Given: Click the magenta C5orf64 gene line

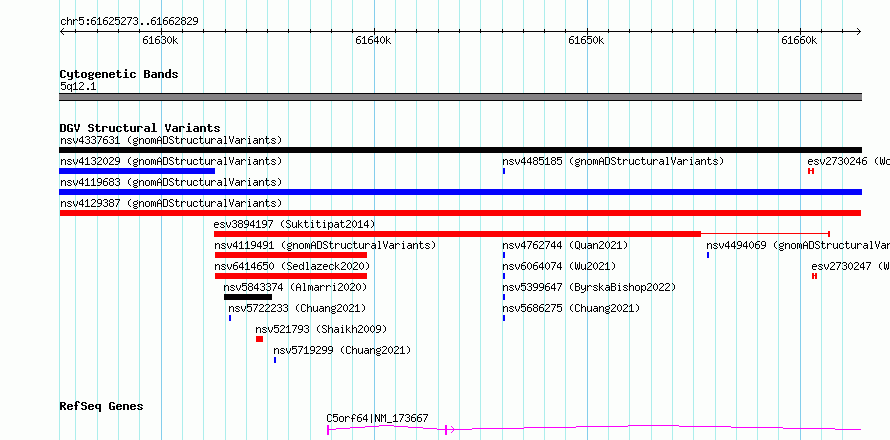Looking at the screenshot, I should [x=594, y=428].
